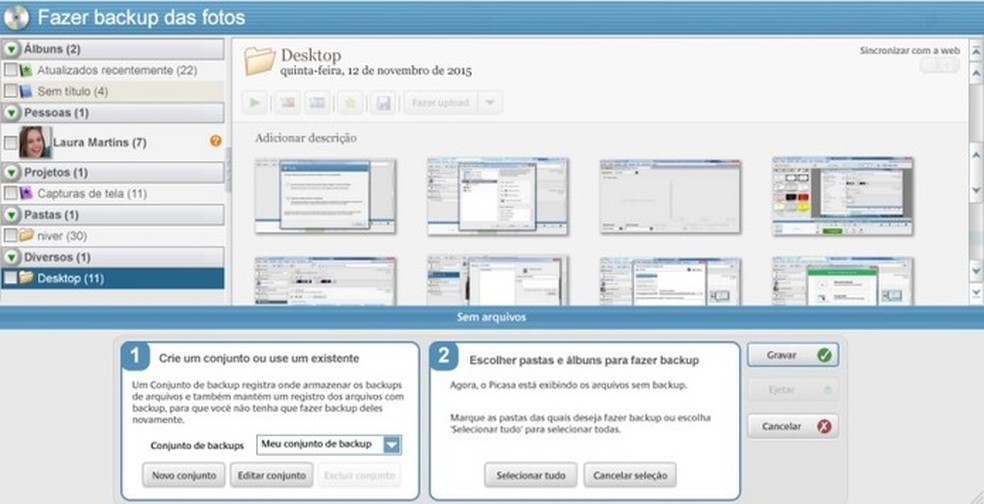Image resolution: width=984 pixels, height=504 pixels.
Task: Click the Cancelar button
Action: pyautogui.click(x=793, y=426)
